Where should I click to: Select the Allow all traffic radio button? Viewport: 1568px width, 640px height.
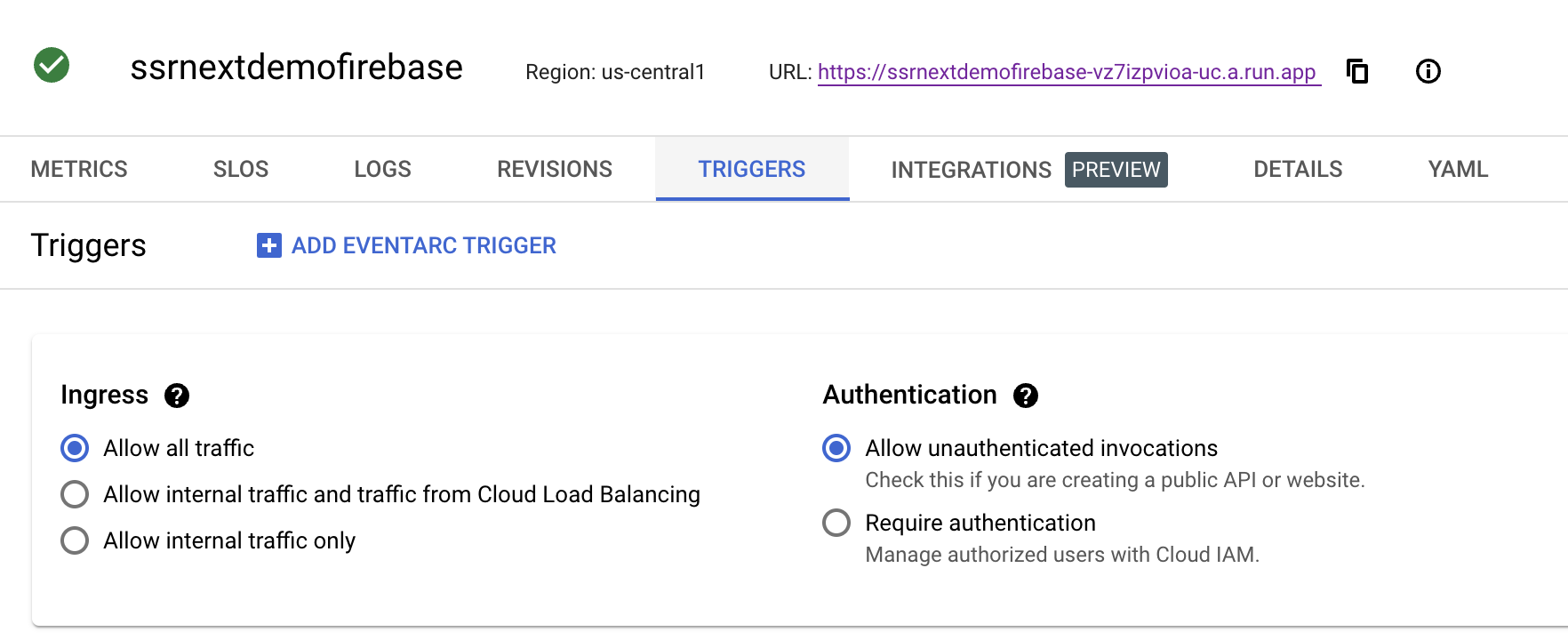(75, 448)
